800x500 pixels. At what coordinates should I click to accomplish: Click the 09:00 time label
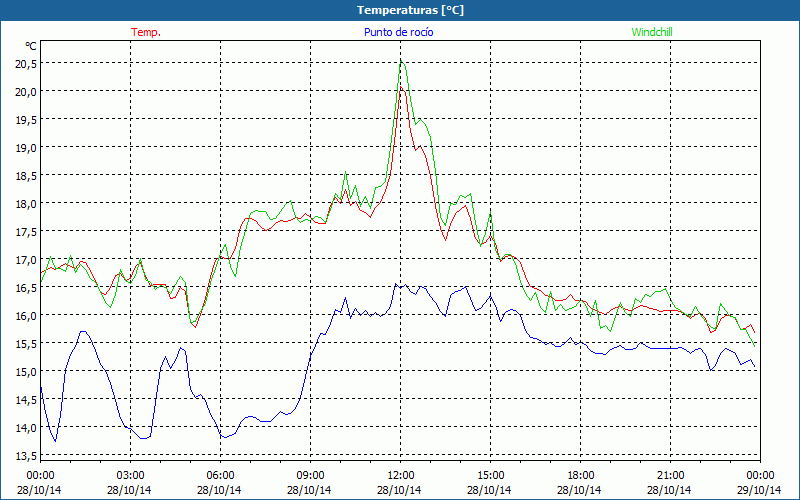tap(310, 476)
